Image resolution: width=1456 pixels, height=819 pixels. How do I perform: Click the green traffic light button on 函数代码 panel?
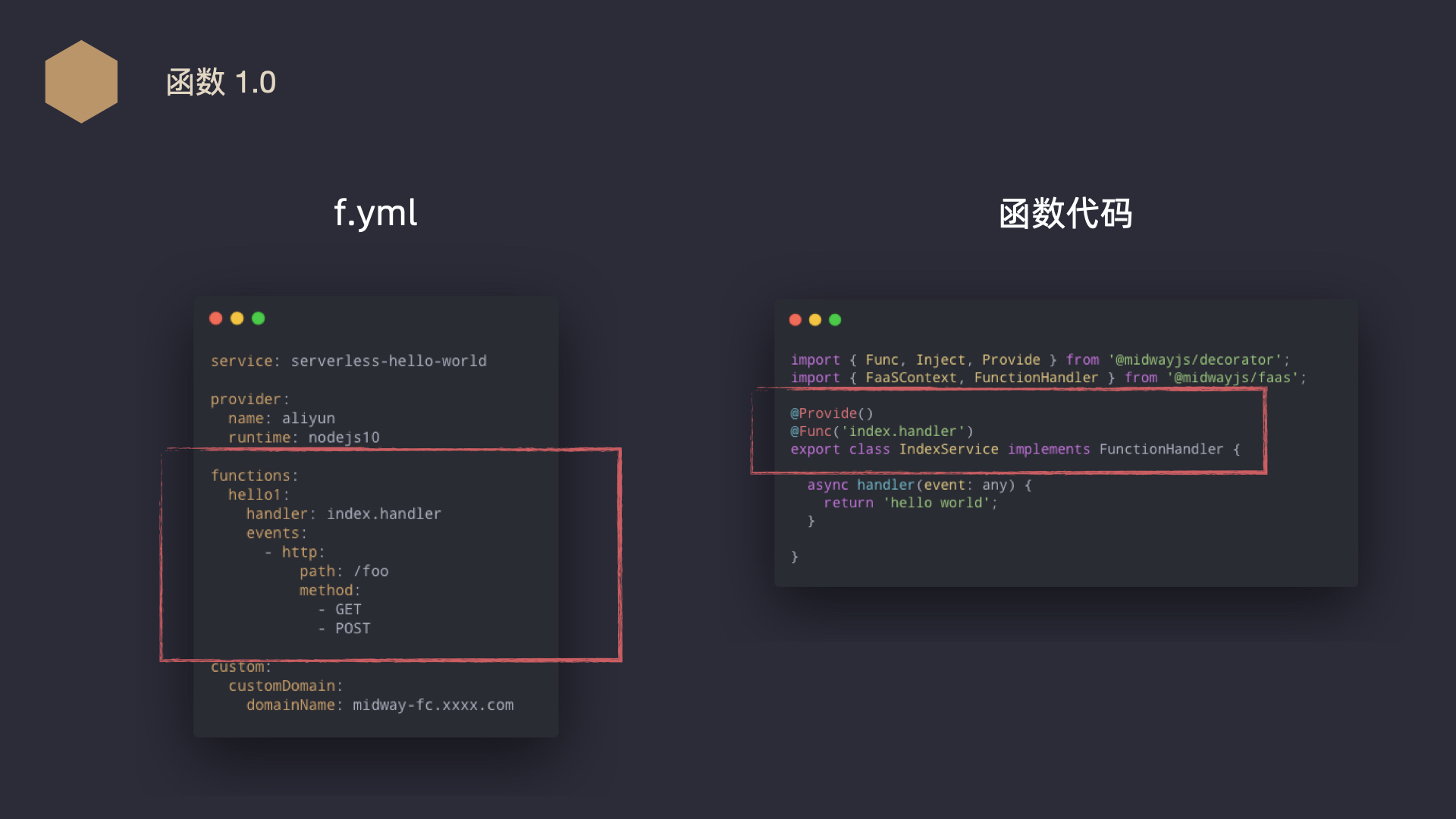coord(835,319)
